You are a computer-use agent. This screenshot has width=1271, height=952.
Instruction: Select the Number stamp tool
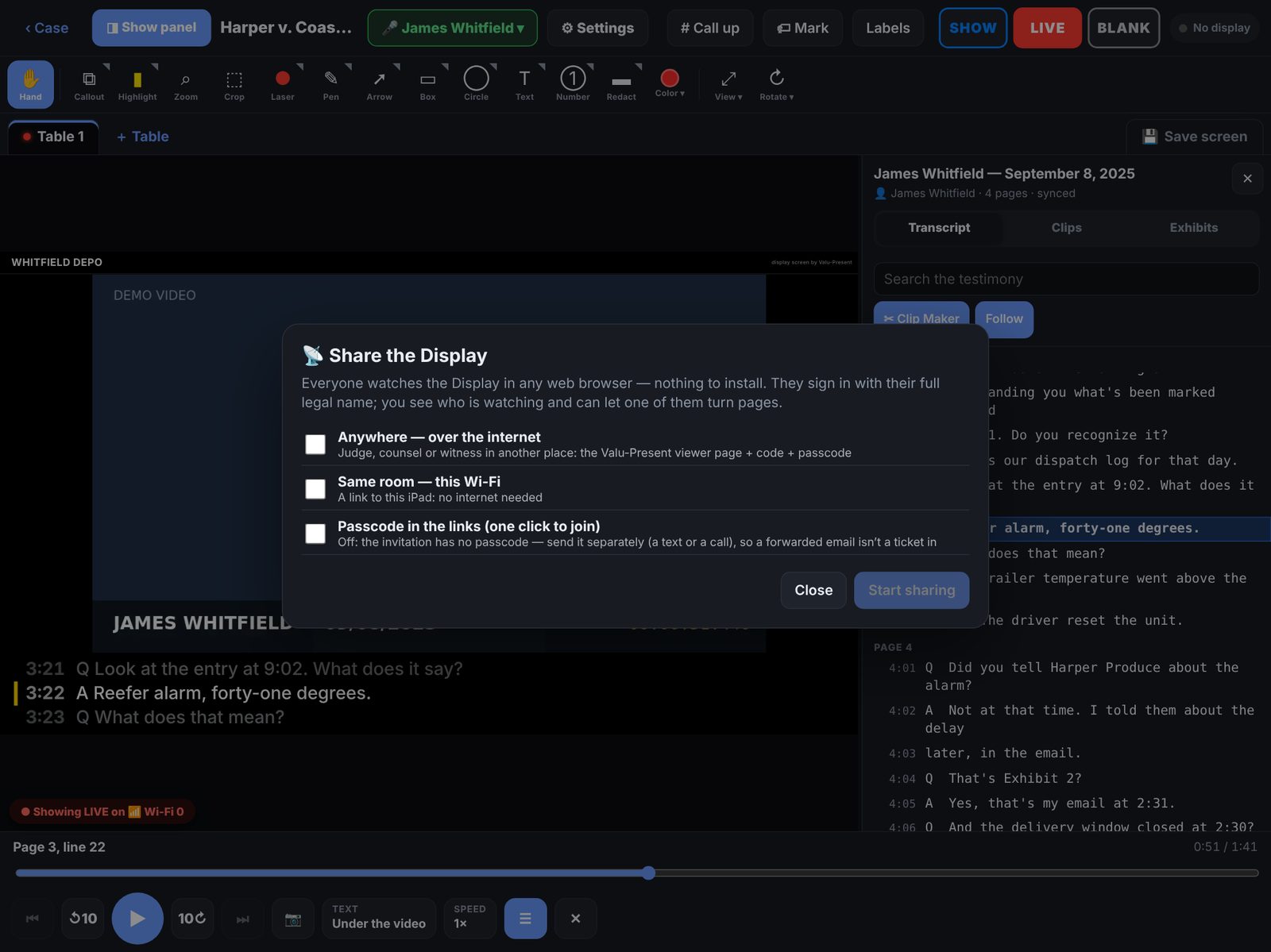(x=574, y=84)
